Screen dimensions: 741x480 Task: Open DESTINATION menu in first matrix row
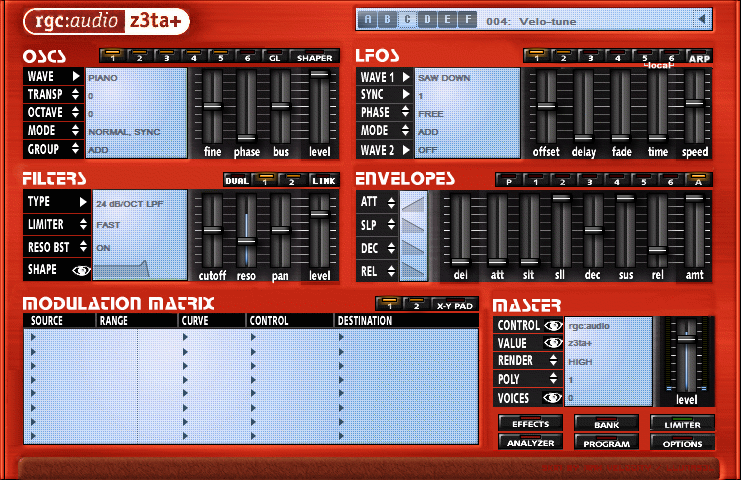341,337
